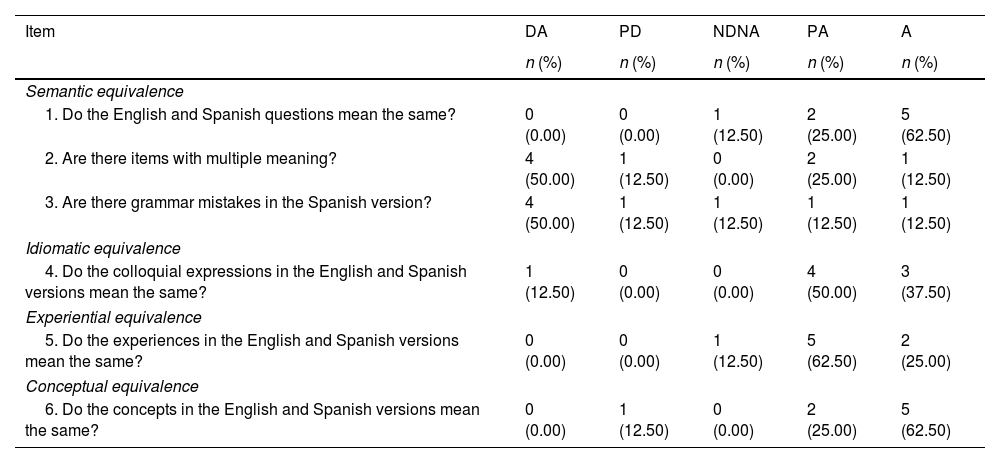Click question 1 about English and Spanish questions
1000x463 pixels.
point(250,114)
